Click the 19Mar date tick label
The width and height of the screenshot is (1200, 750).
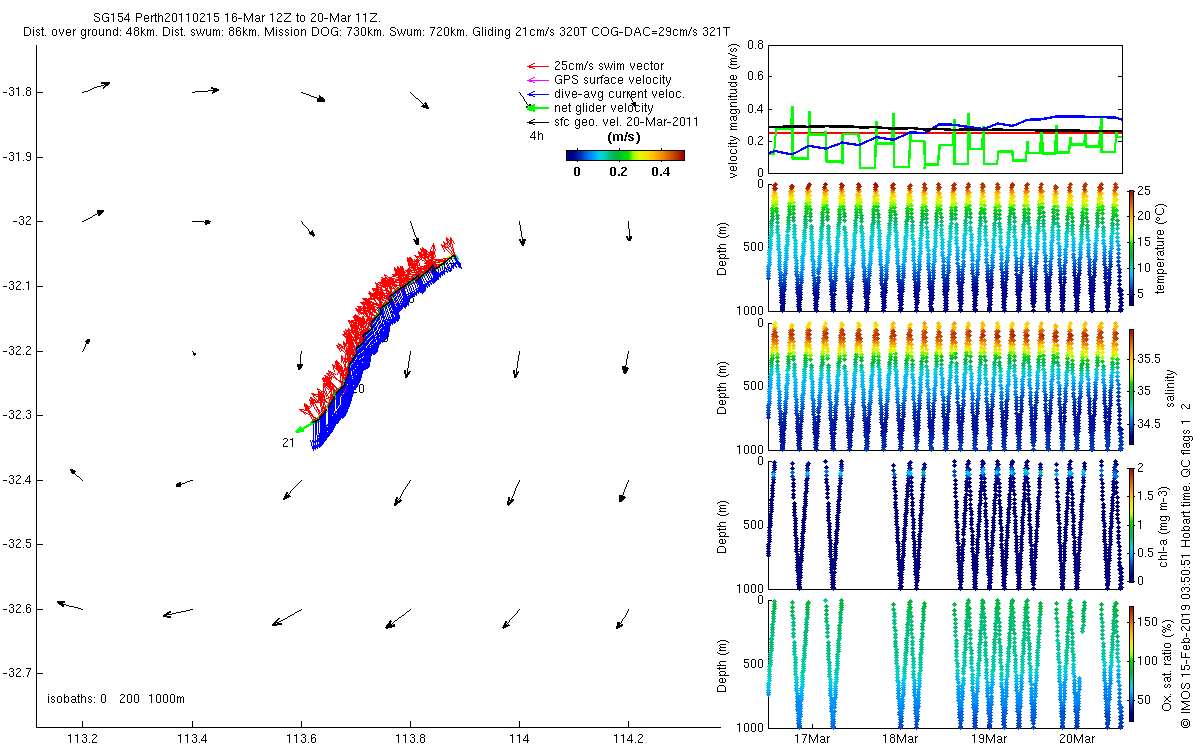[x=988, y=739]
